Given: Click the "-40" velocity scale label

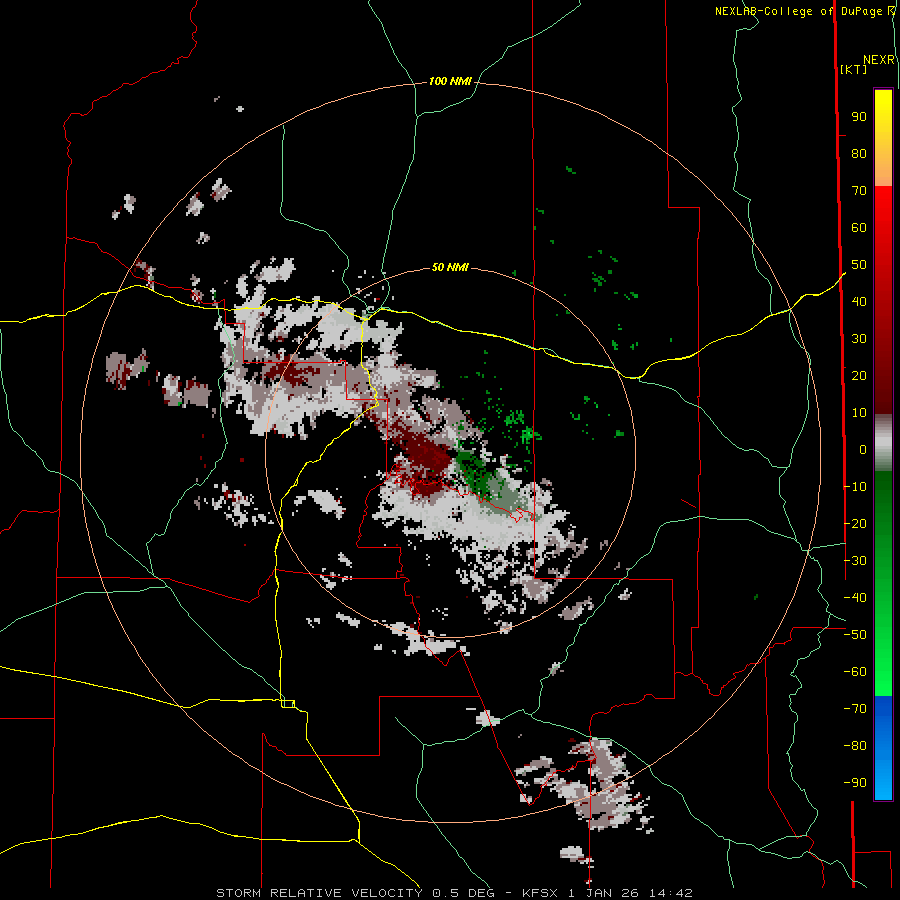Looking at the screenshot, I should click(x=855, y=598).
